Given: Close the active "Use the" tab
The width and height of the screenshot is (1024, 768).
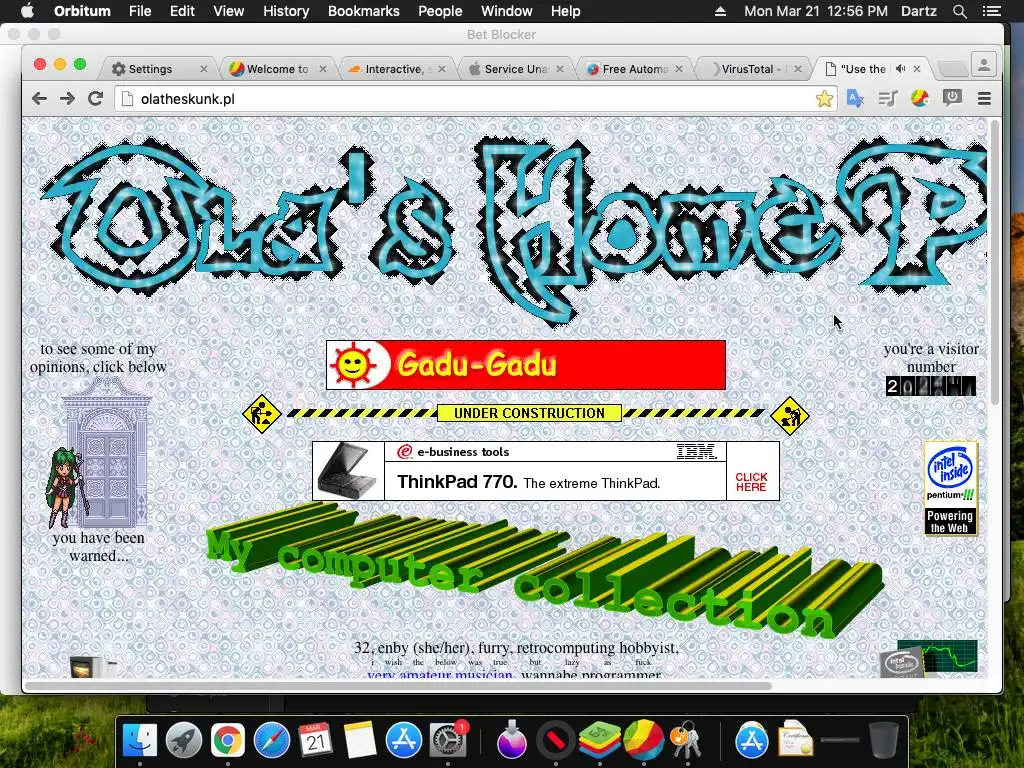Looking at the screenshot, I should 917,69.
